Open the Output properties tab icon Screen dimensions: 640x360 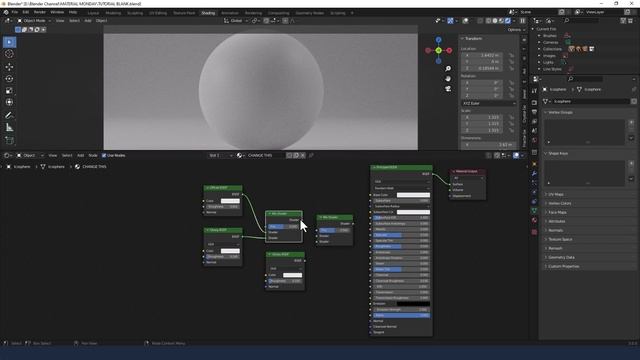coord(534,112)
